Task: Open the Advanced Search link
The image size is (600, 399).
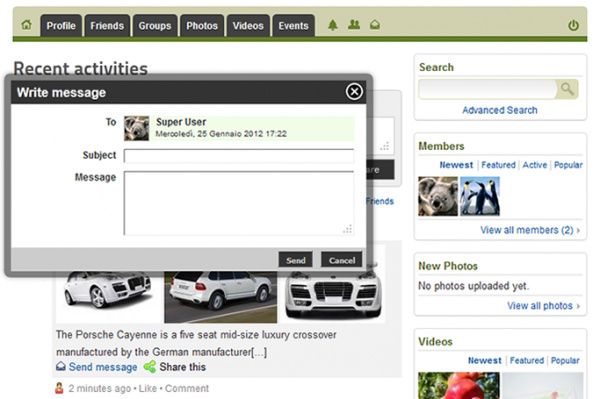Action: [x=500, y=110]
